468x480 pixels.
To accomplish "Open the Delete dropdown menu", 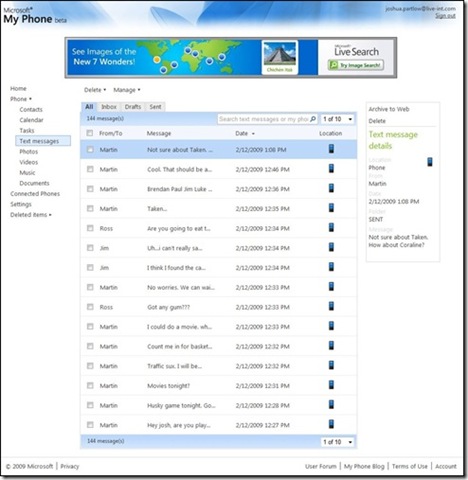I will [x=95, y=90].
